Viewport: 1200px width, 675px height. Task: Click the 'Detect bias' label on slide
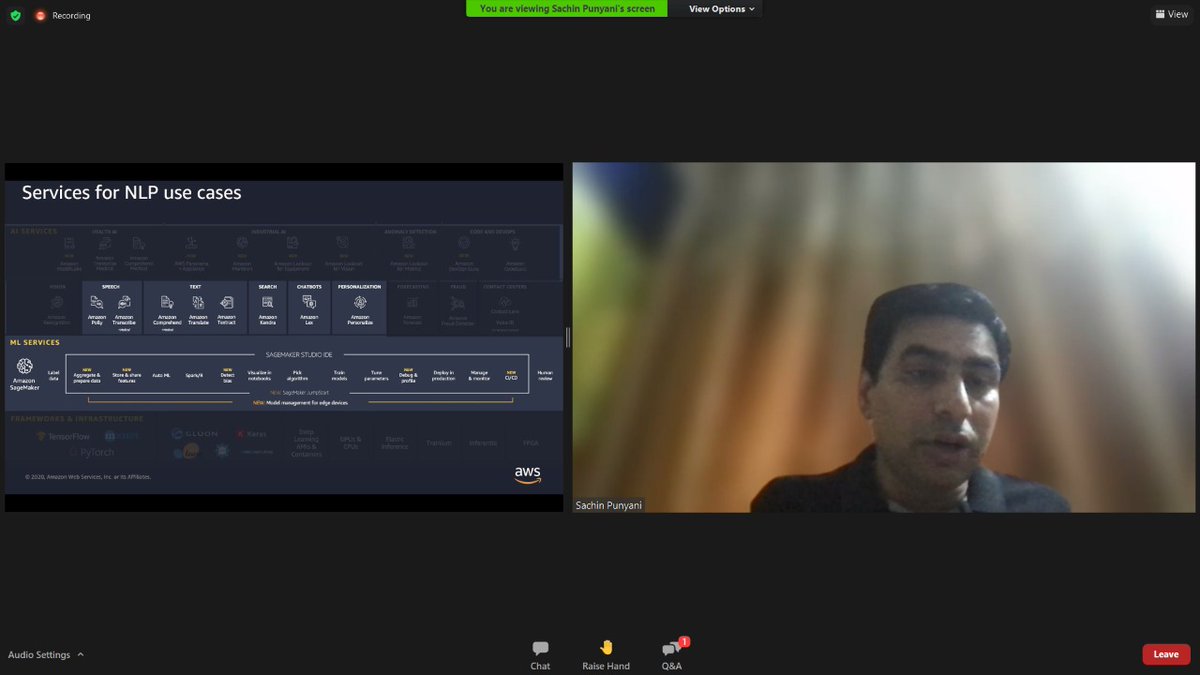[227, 376]
